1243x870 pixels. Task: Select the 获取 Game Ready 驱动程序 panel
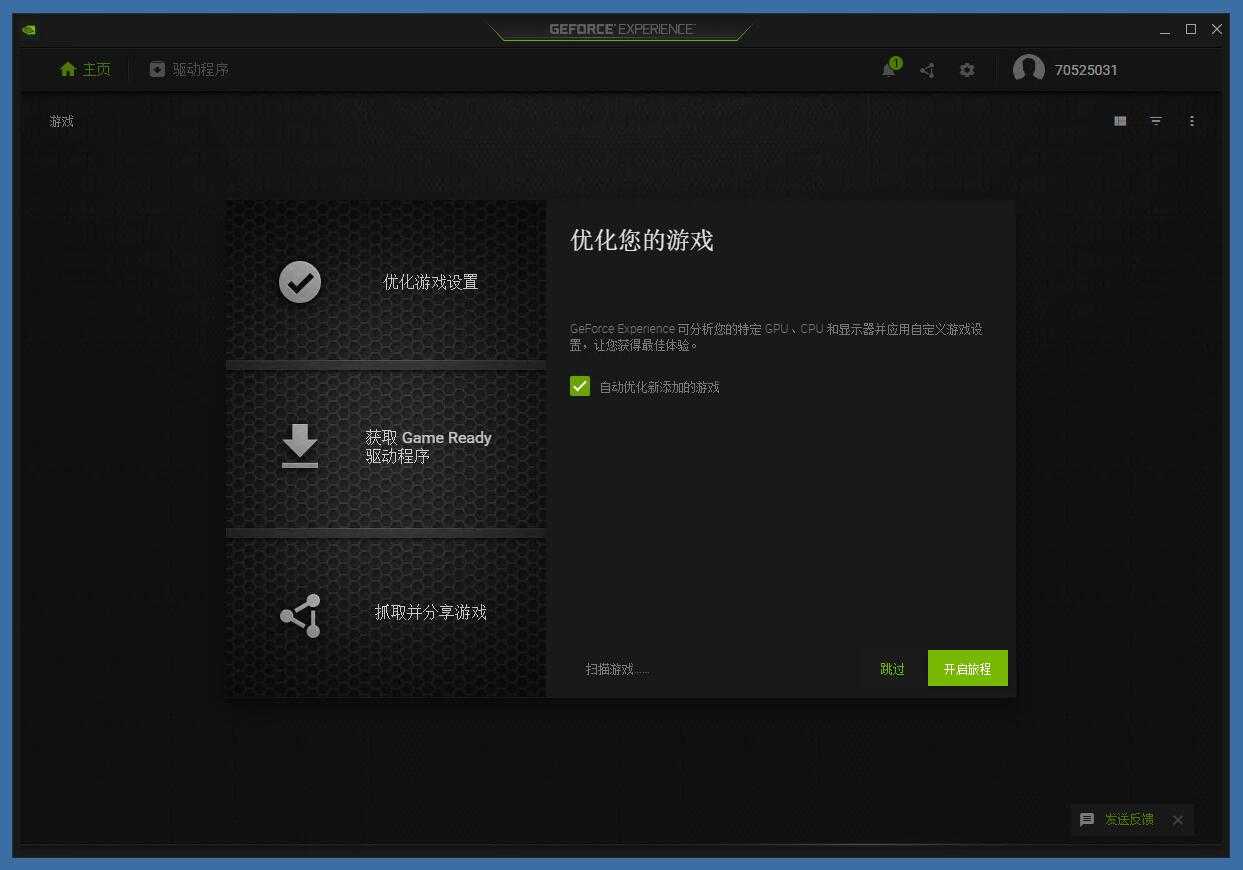[386, 448]
